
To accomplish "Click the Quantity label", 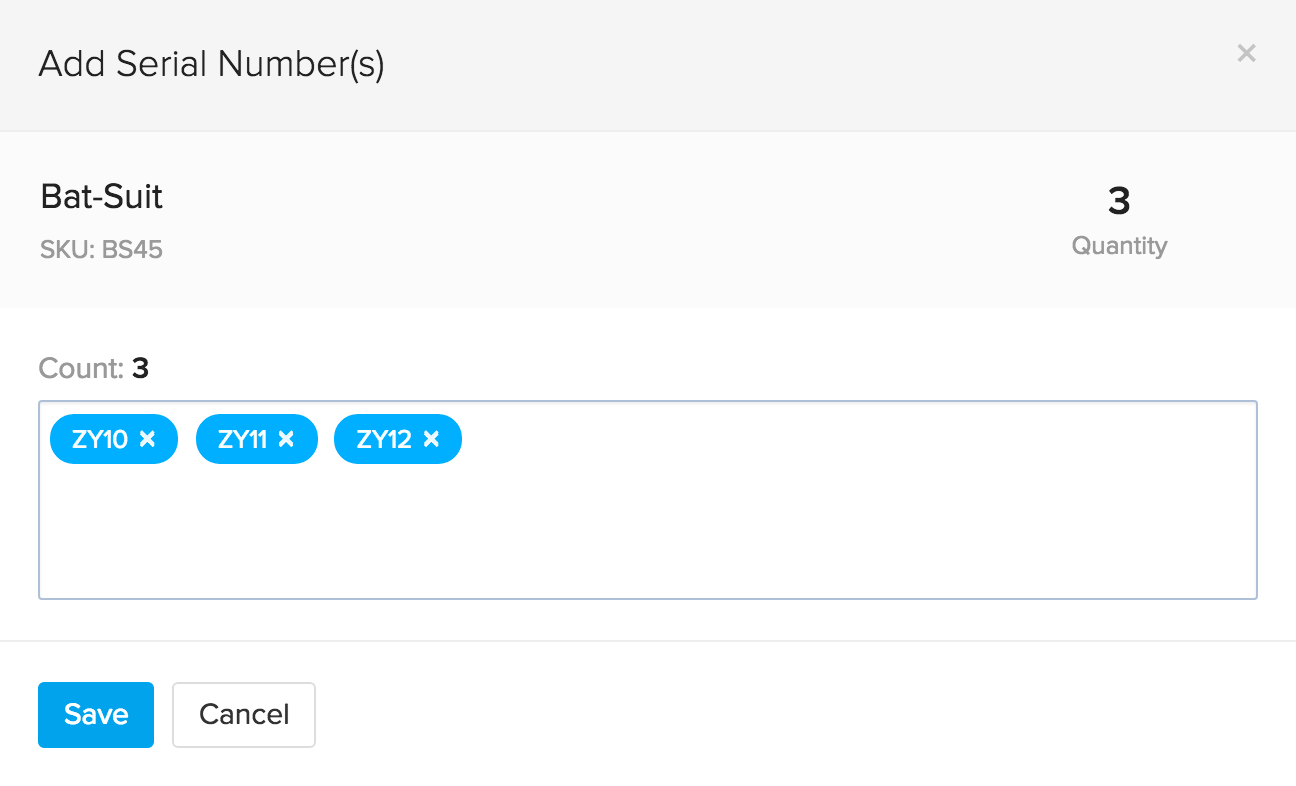I will (x=1119, y=246).
